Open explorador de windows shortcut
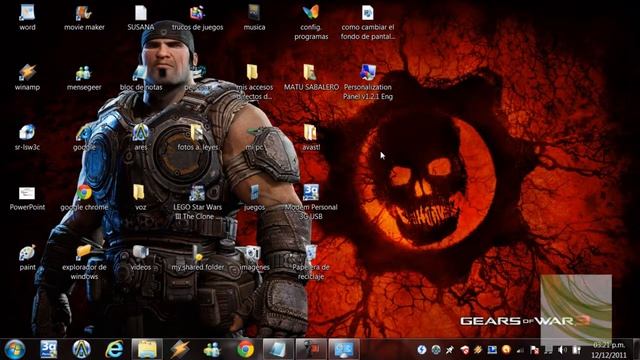 [x=84, y=262]
